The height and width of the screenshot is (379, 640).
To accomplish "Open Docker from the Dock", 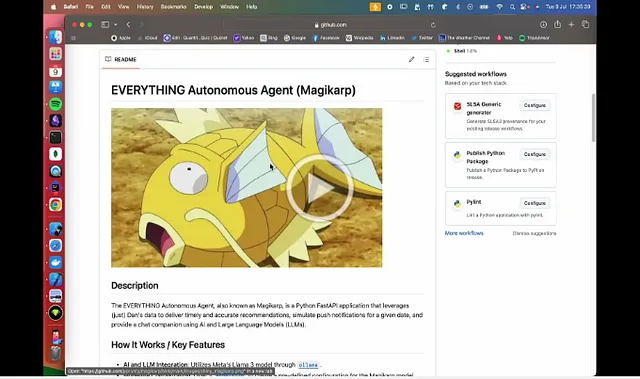I will [56, 262].
